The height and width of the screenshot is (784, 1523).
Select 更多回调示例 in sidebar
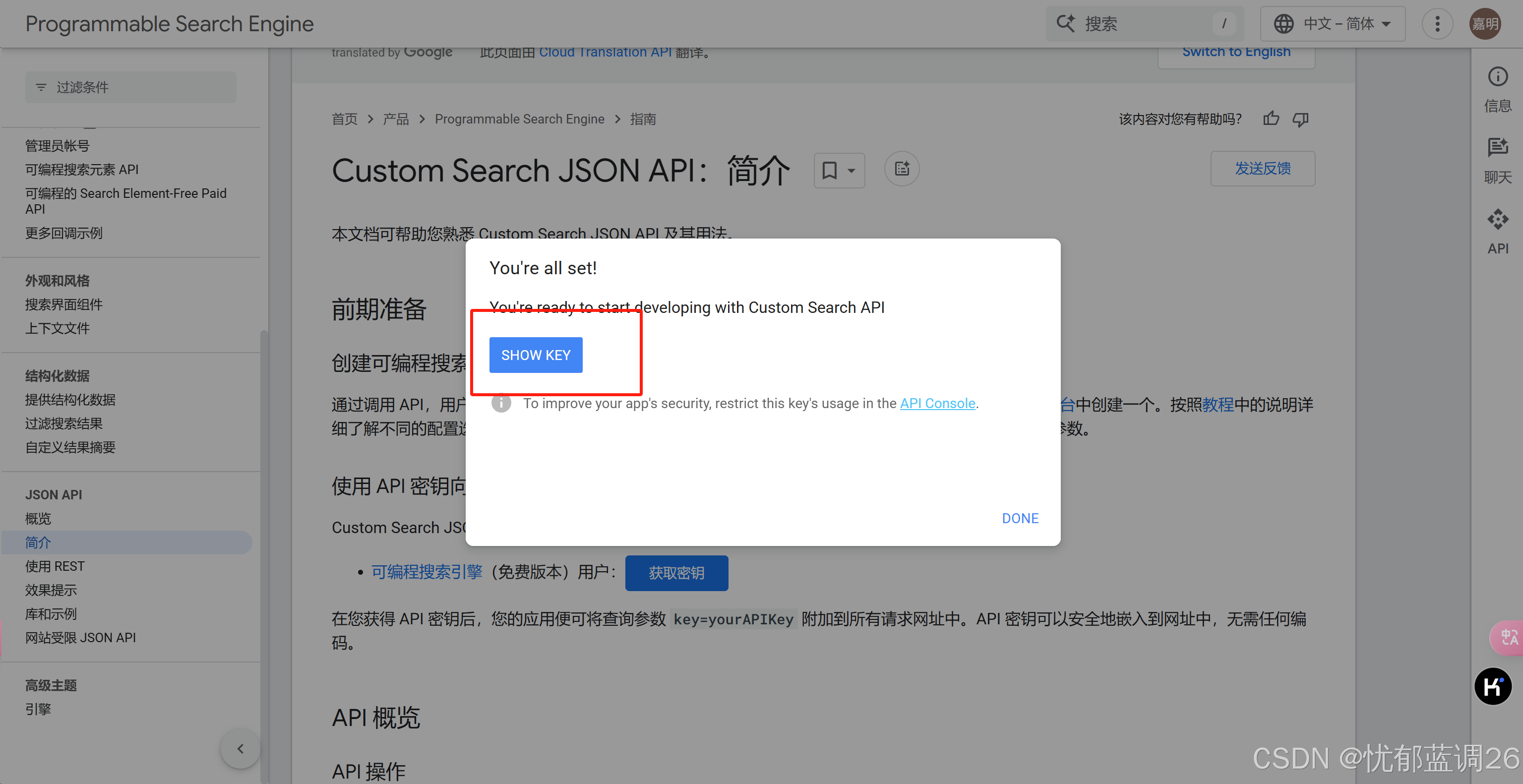(64, 233)
